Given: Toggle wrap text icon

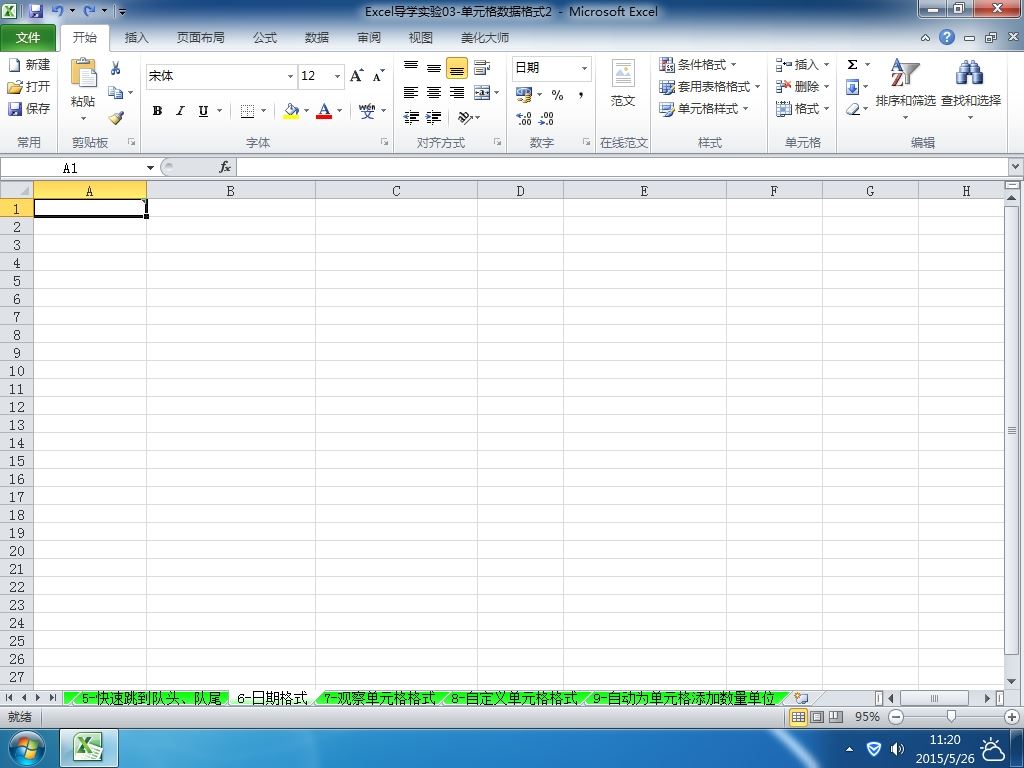Looking at the screenshot, I should point(482,67).
